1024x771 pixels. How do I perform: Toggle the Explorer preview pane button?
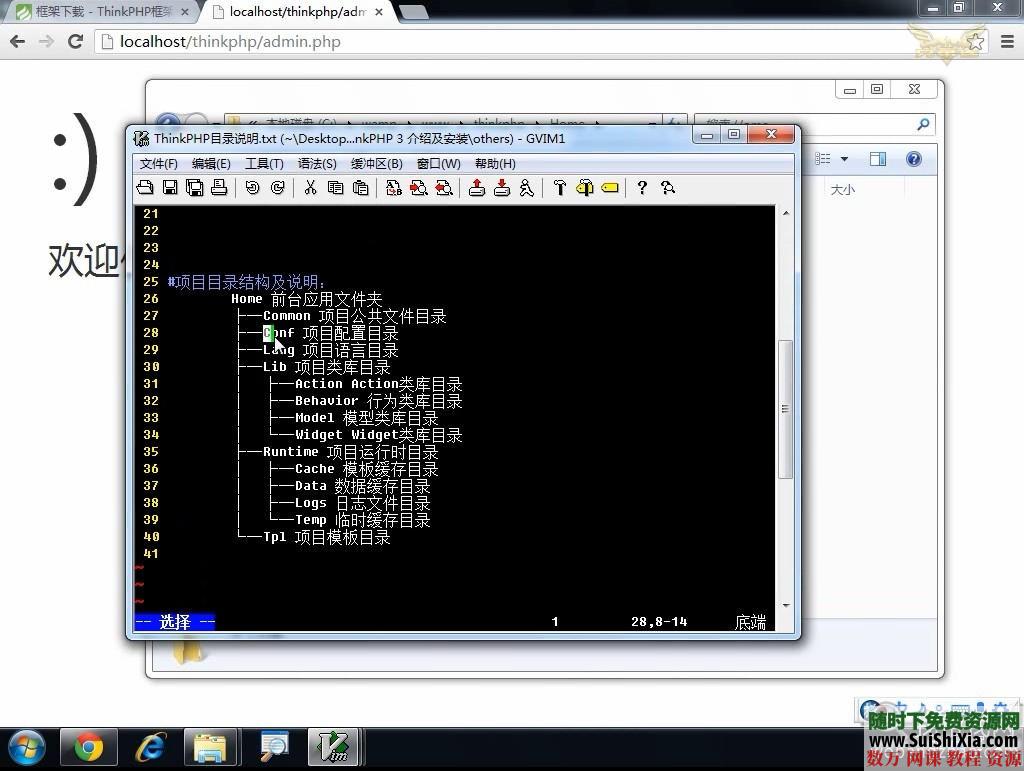pos(877,159)
